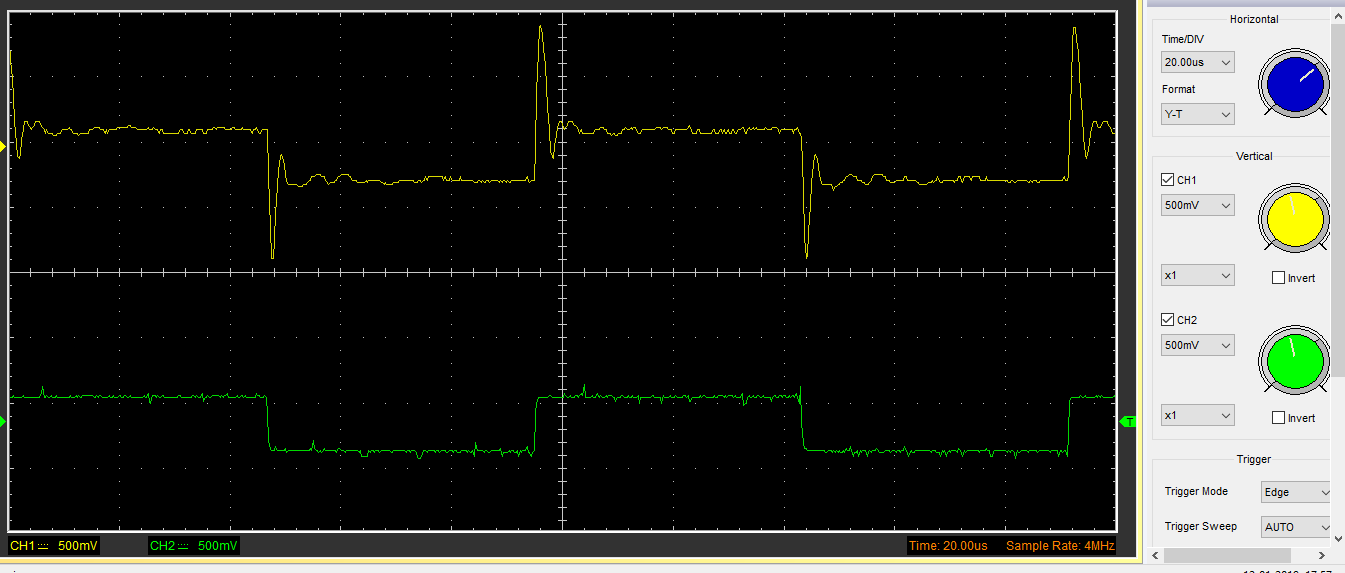Expand the Format Y-T dropdown
Image resolution: width=1345 pixels, height=573 pixels.
coord(1197,115)
